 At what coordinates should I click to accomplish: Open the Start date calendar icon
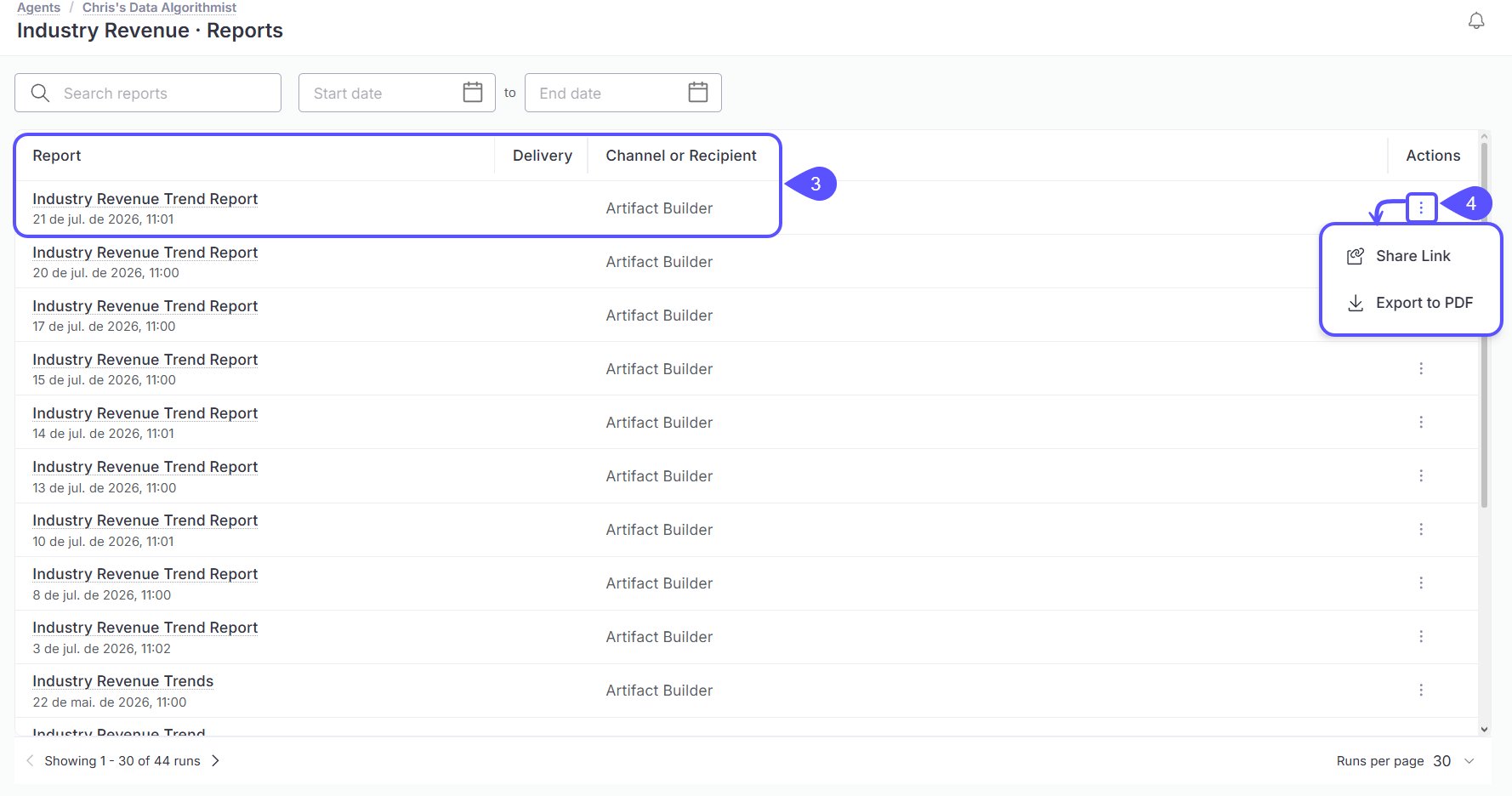(x=473, y=92)
